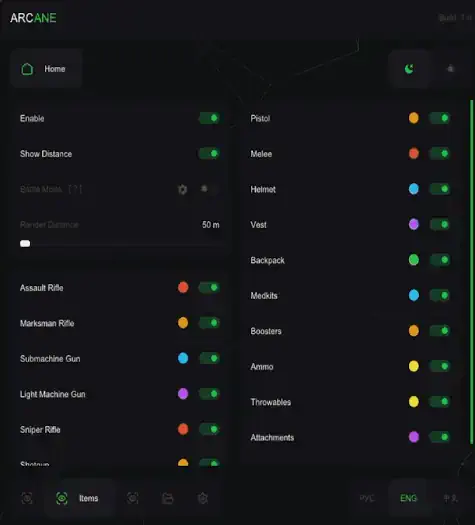
Task: Toggle the Boosters switch
Action: click(440, 331)
